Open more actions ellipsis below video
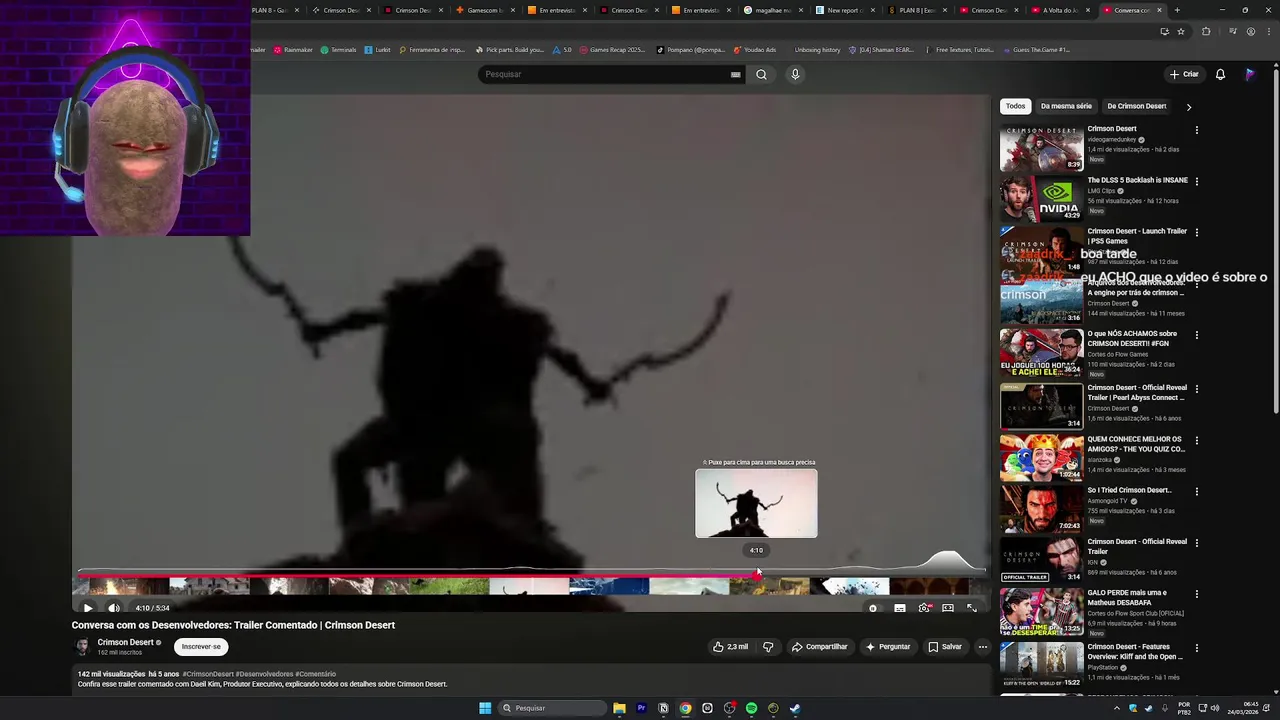1280x720 pixels. (x=983, y=647)
